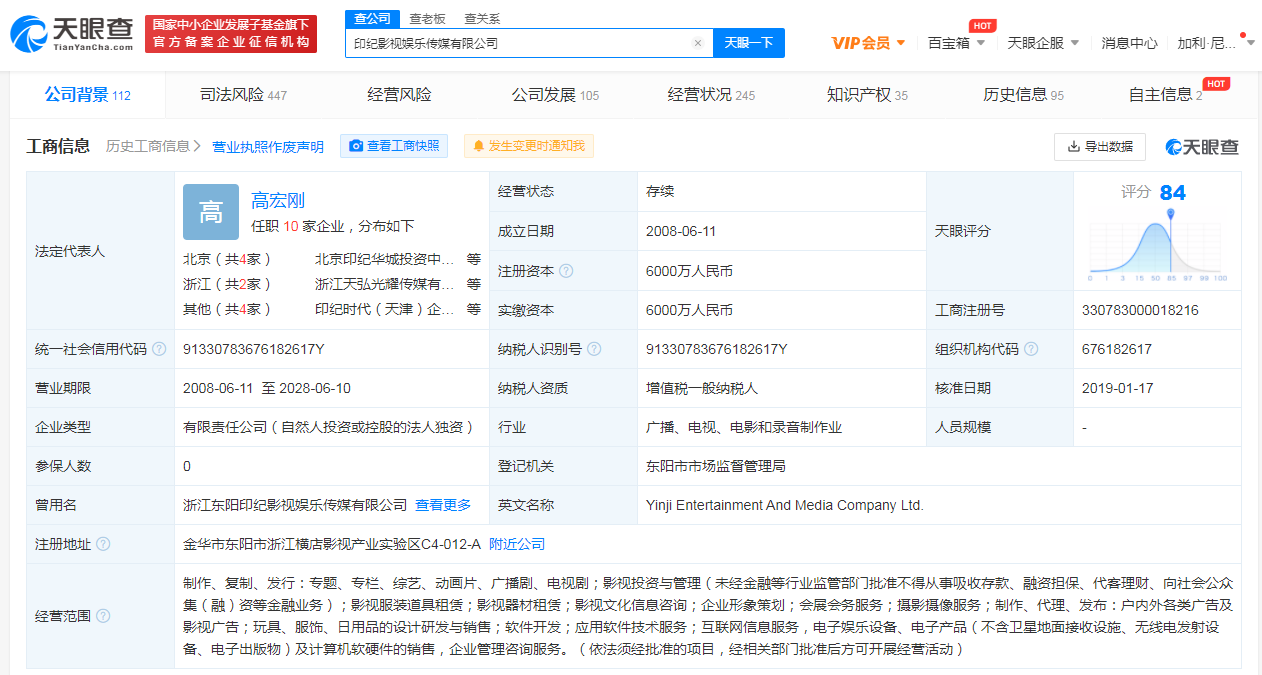This screenshot has height=675, width=1262.
Task: Expand the 百宝箱 dropdown
Action: click(x=956, y=43)
